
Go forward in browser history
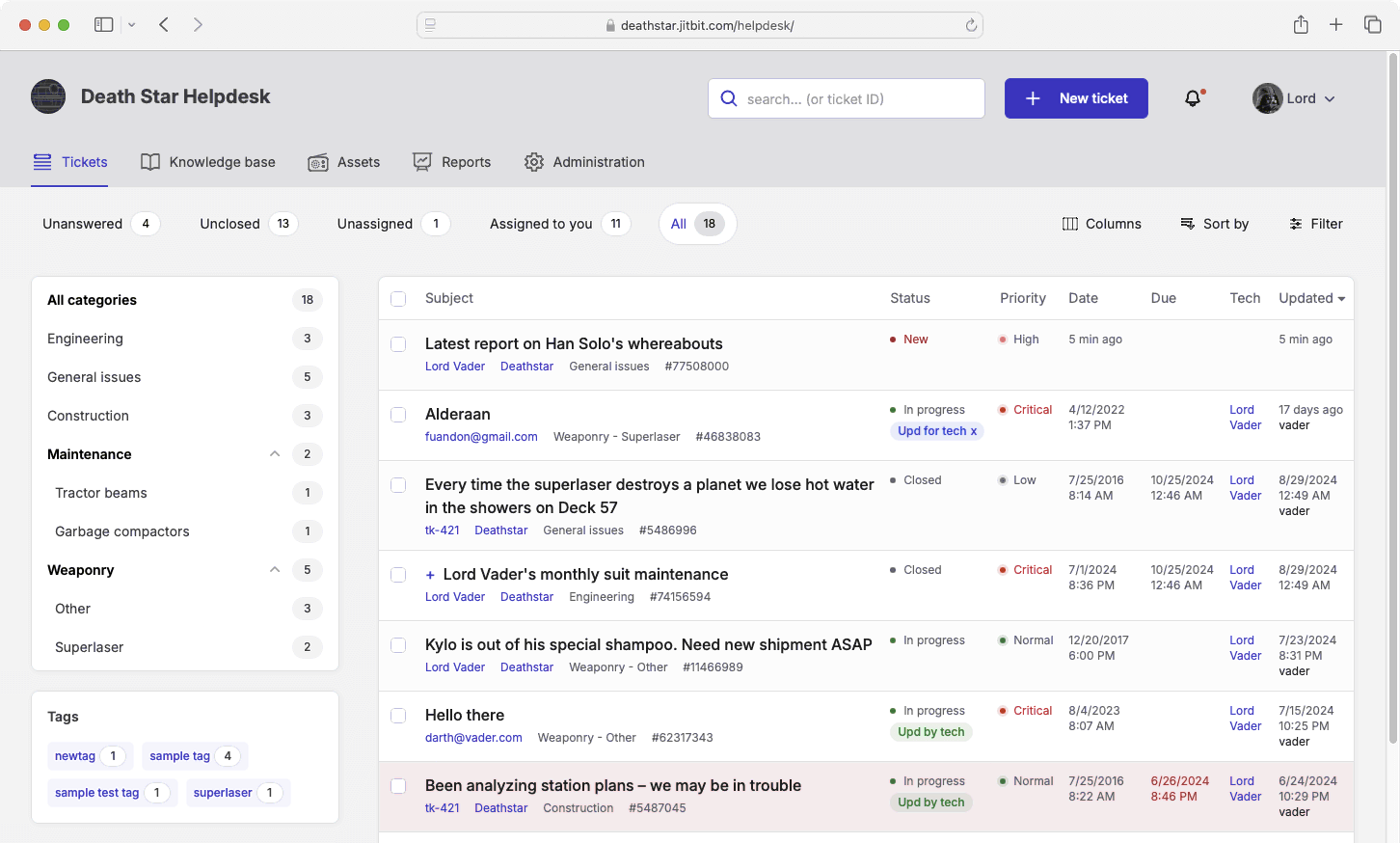coord(198,25)
